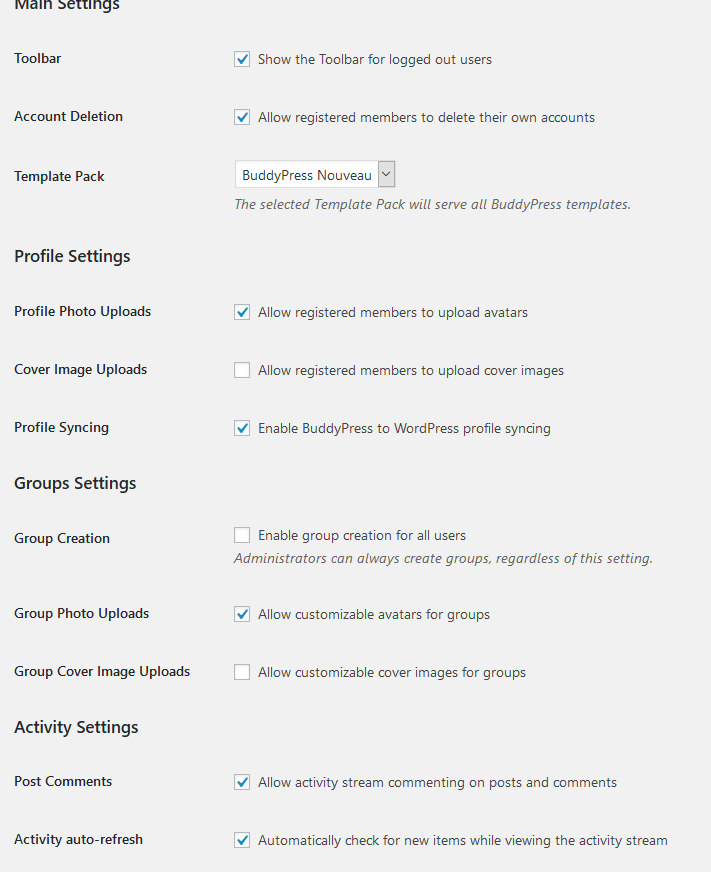Viewport: 711px width, 872px height.
Task: Click 'Allow customizable avatars for groups' label
Action: pos(374,615)
